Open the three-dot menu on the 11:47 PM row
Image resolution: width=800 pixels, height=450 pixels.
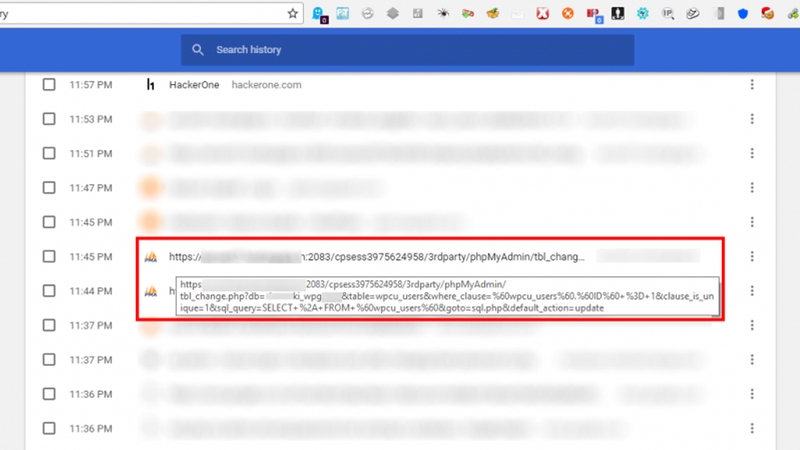tap(752, 188)
